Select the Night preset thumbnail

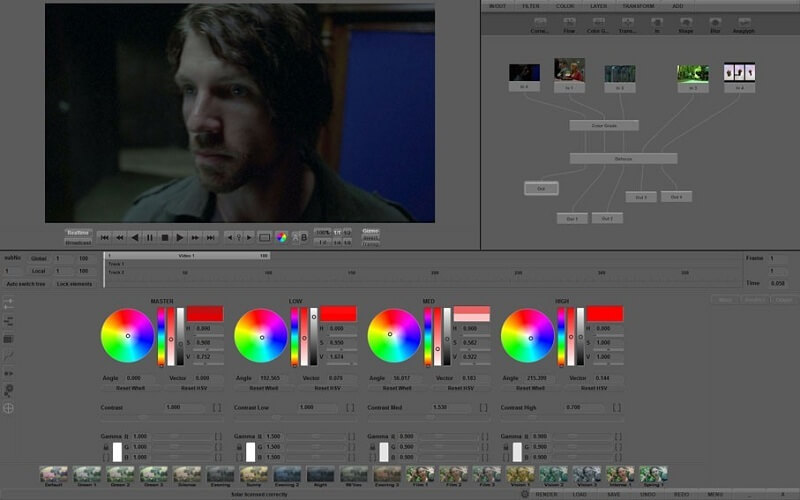pyautogui.click(x=320, y=476)
